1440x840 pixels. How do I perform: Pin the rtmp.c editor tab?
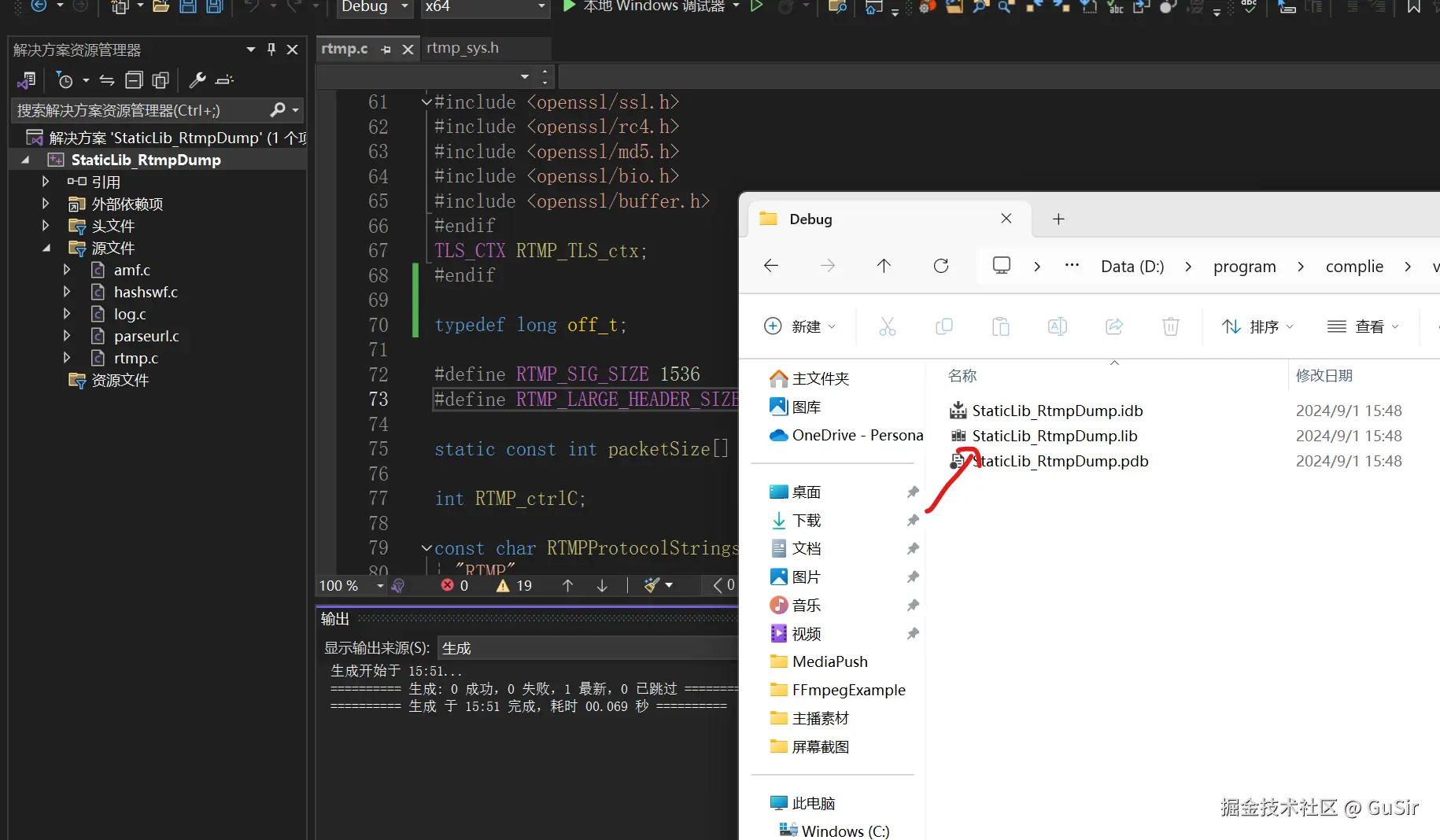[386, 50]
